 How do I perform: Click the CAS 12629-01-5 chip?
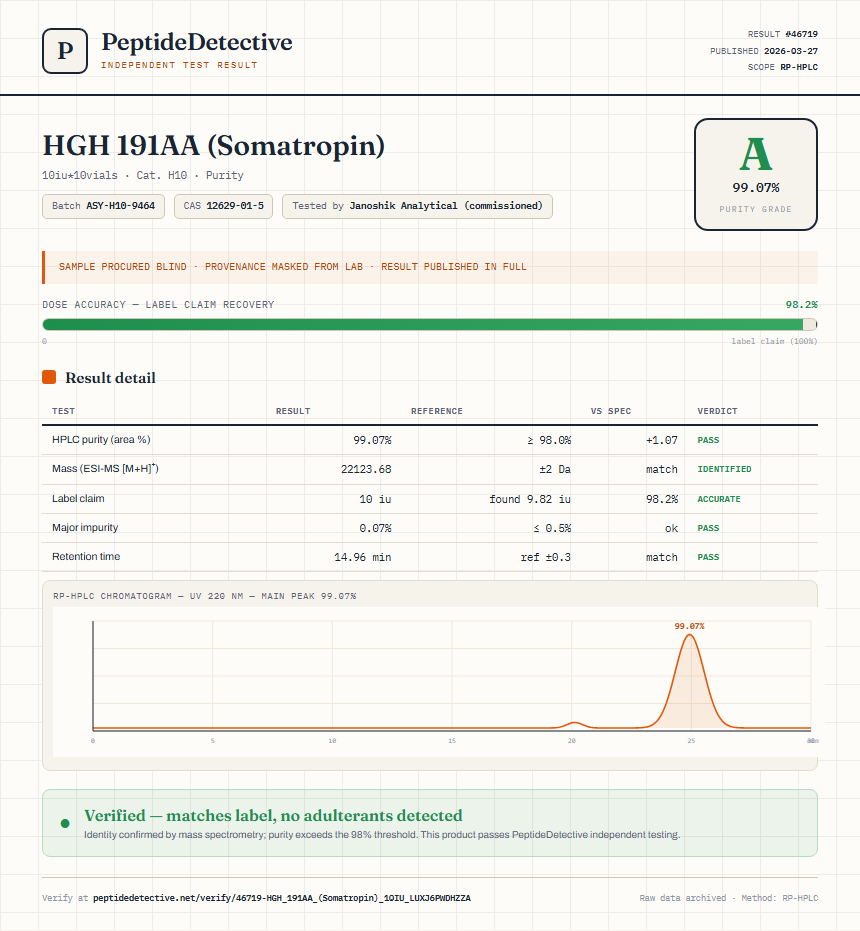[x=223, y=206]
